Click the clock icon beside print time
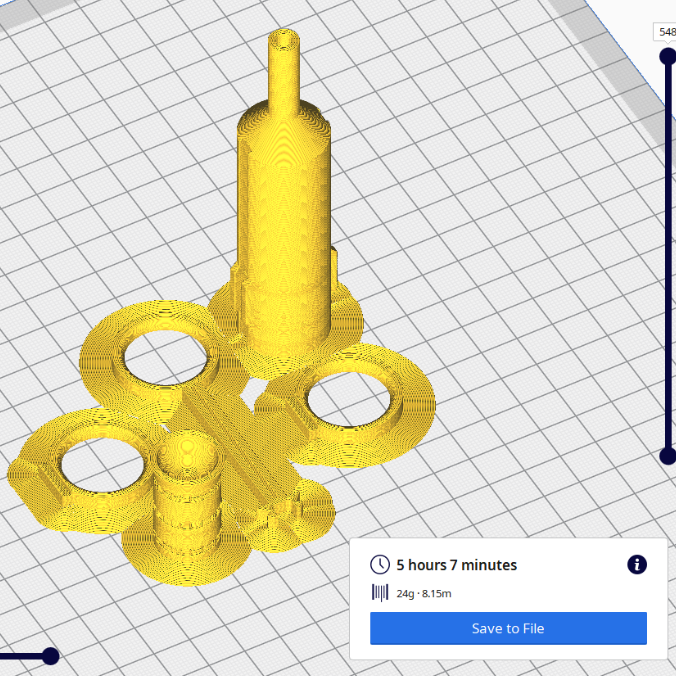 pos(380,565)
